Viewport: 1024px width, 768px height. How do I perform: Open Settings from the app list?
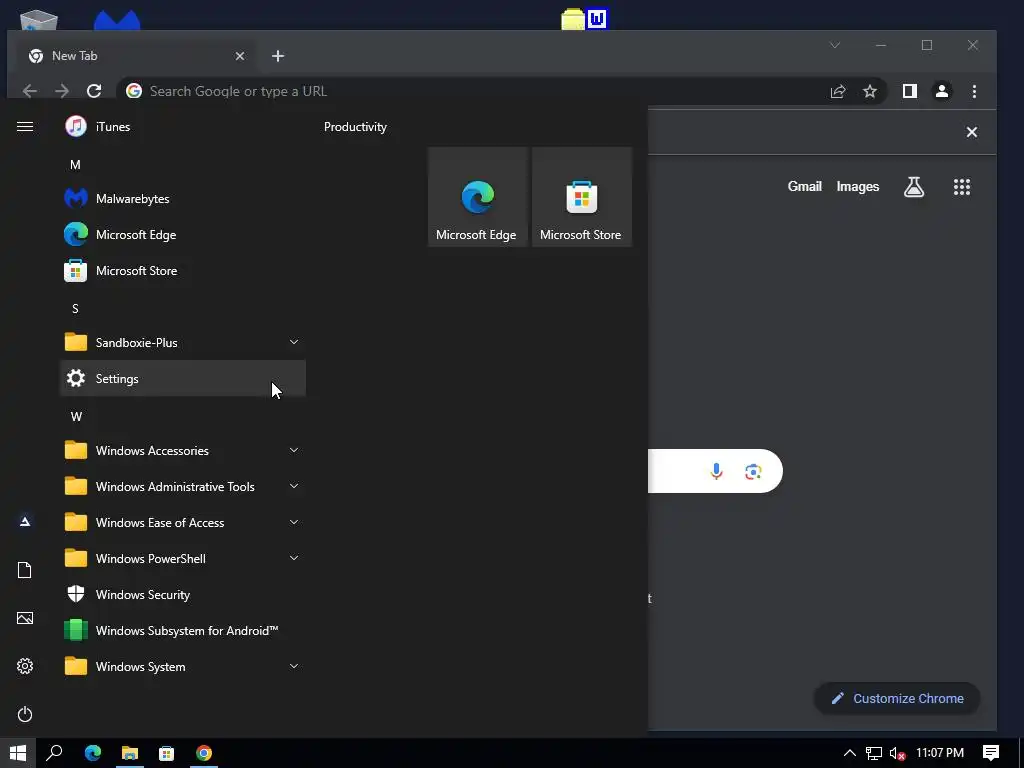(x=183, y=378)
